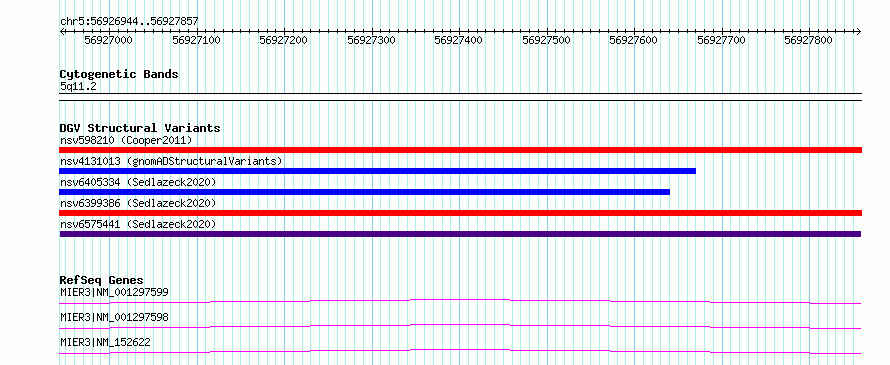The width and height of the screenshot is (890, 365).
Task: Click the magenta gene line for NM_152622
Action: (x=460, y=351)
